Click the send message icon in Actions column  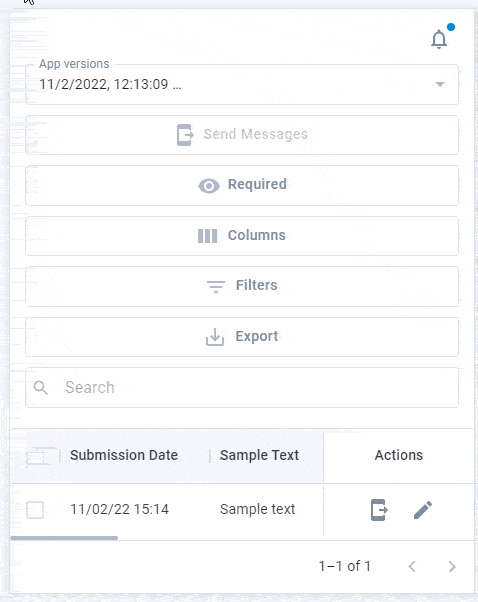click(379, 509)
